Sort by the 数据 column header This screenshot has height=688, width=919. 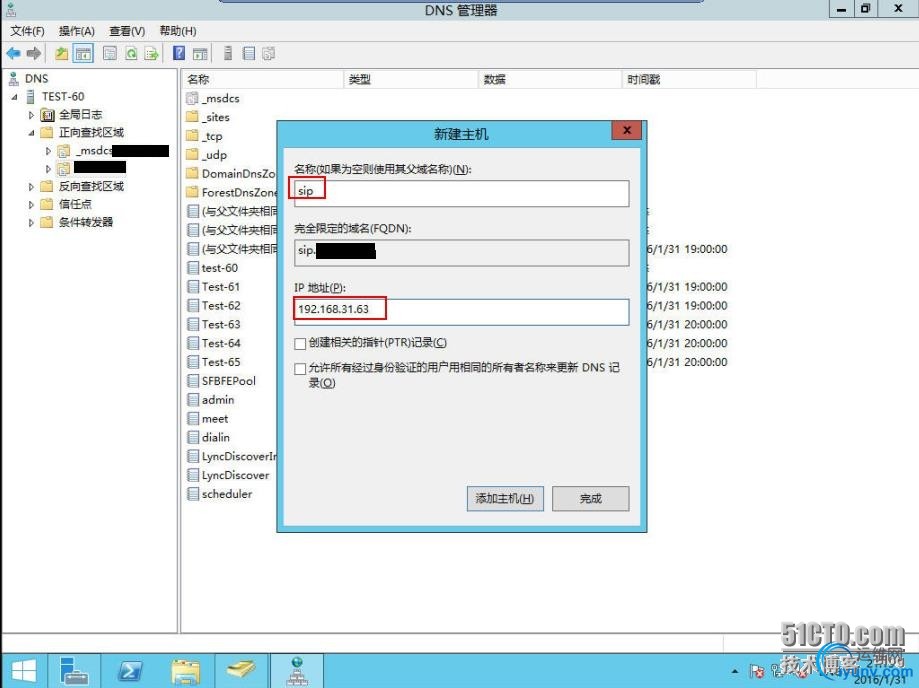tap(550, 79)
